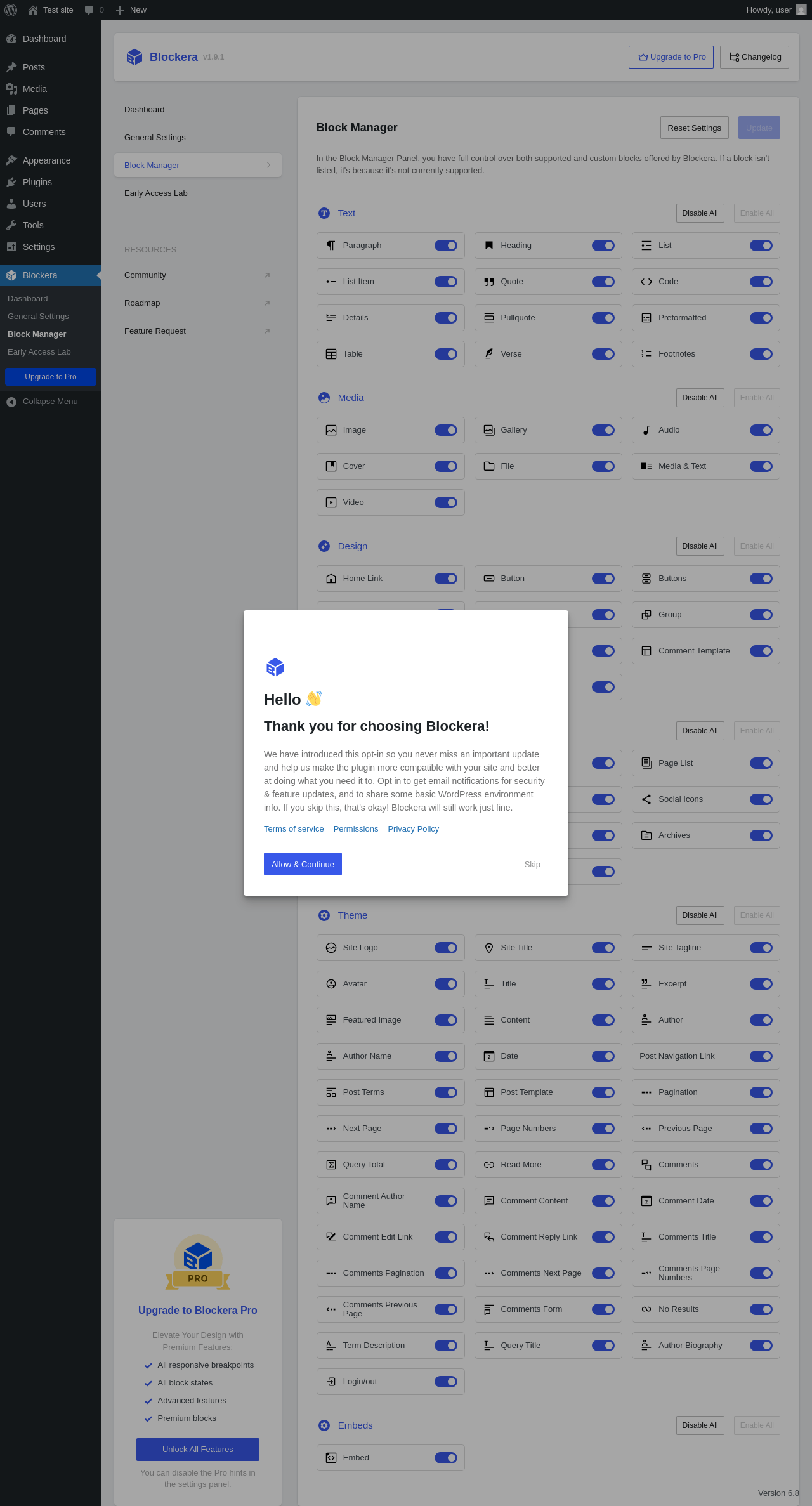
Task: Open the Privacy Policy link
Action: [414, 829]
